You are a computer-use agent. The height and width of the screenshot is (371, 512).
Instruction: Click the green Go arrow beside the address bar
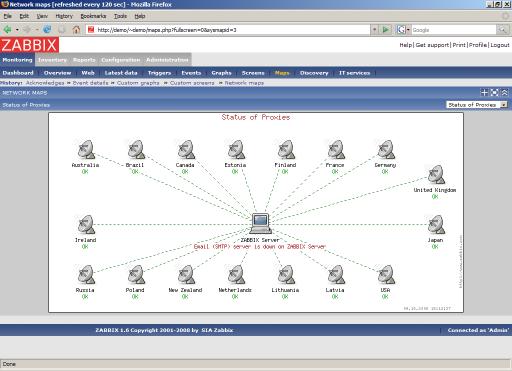coord(386,30)
